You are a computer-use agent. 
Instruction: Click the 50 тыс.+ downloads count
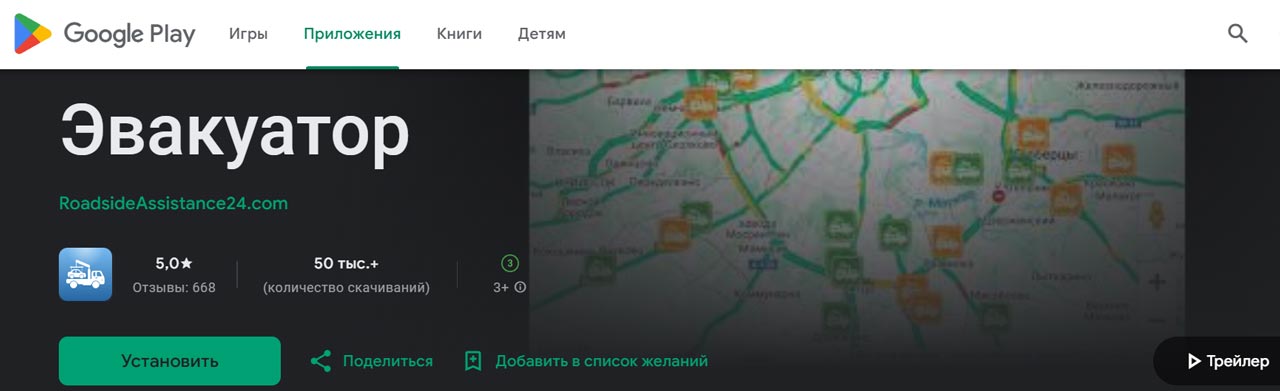(x=346, y=264)
